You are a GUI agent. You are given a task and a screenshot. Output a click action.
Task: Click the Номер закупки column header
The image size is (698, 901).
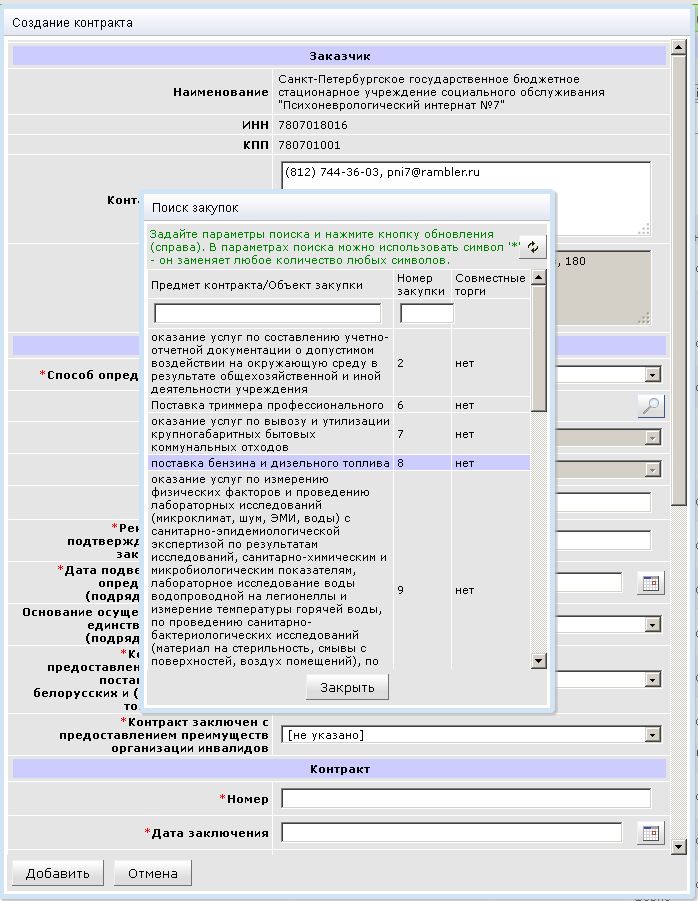pos(421,284)
